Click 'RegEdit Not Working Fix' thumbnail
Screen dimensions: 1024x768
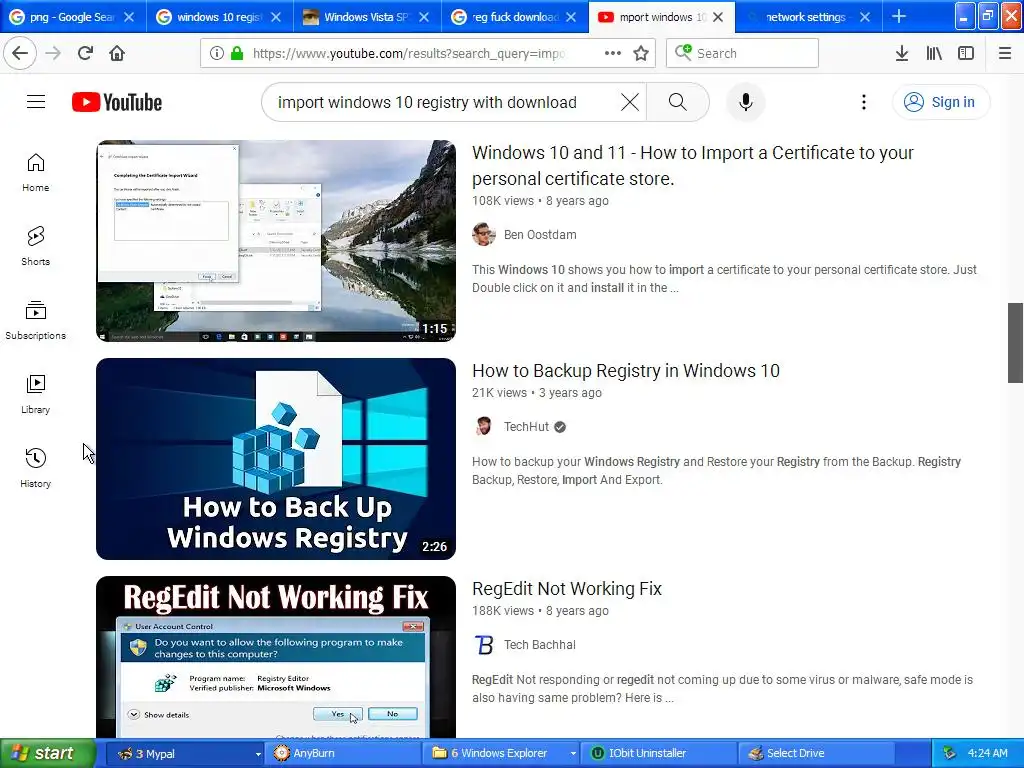tap(276, 657)
